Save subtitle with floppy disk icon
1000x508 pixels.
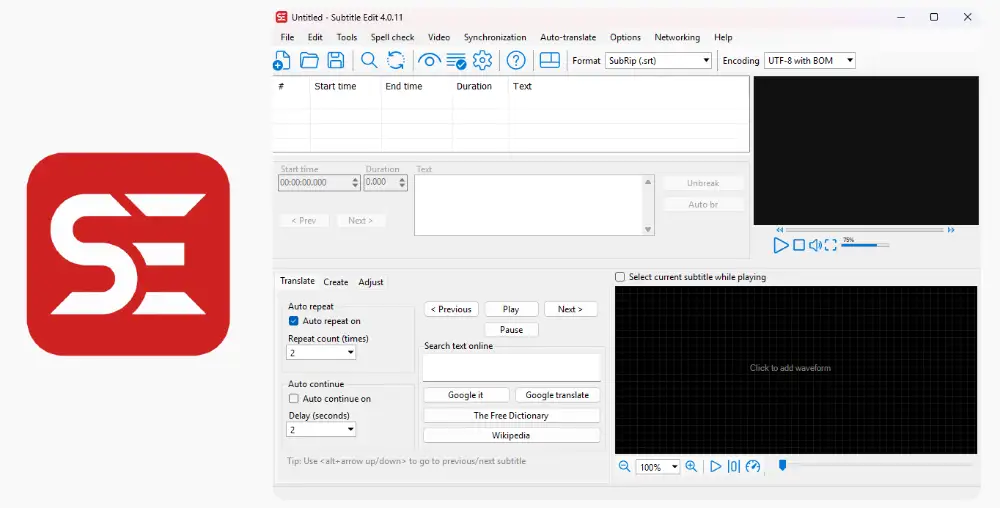click(x=335, y=61)
